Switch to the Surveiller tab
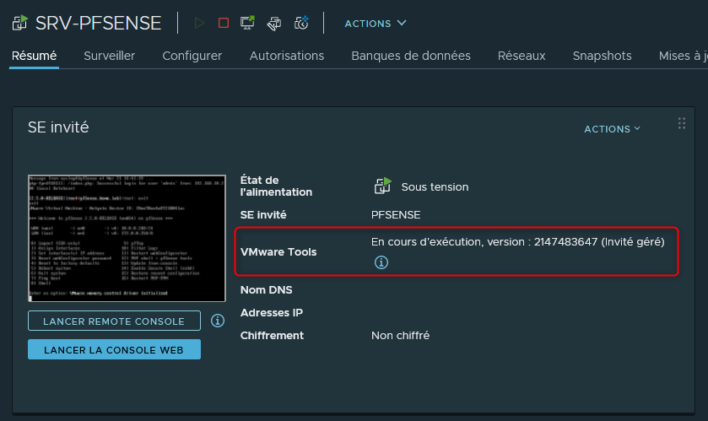This screenshot has width=708, height=421. click(x=109, y=56)
